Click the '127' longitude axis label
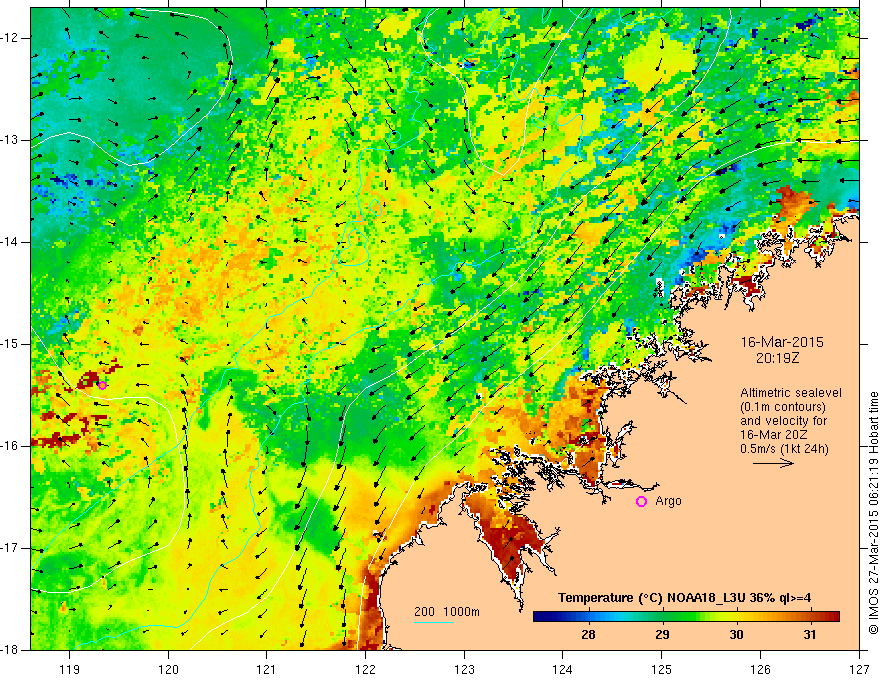The width and height of the screenshot is (880, 680). [859, 669]
